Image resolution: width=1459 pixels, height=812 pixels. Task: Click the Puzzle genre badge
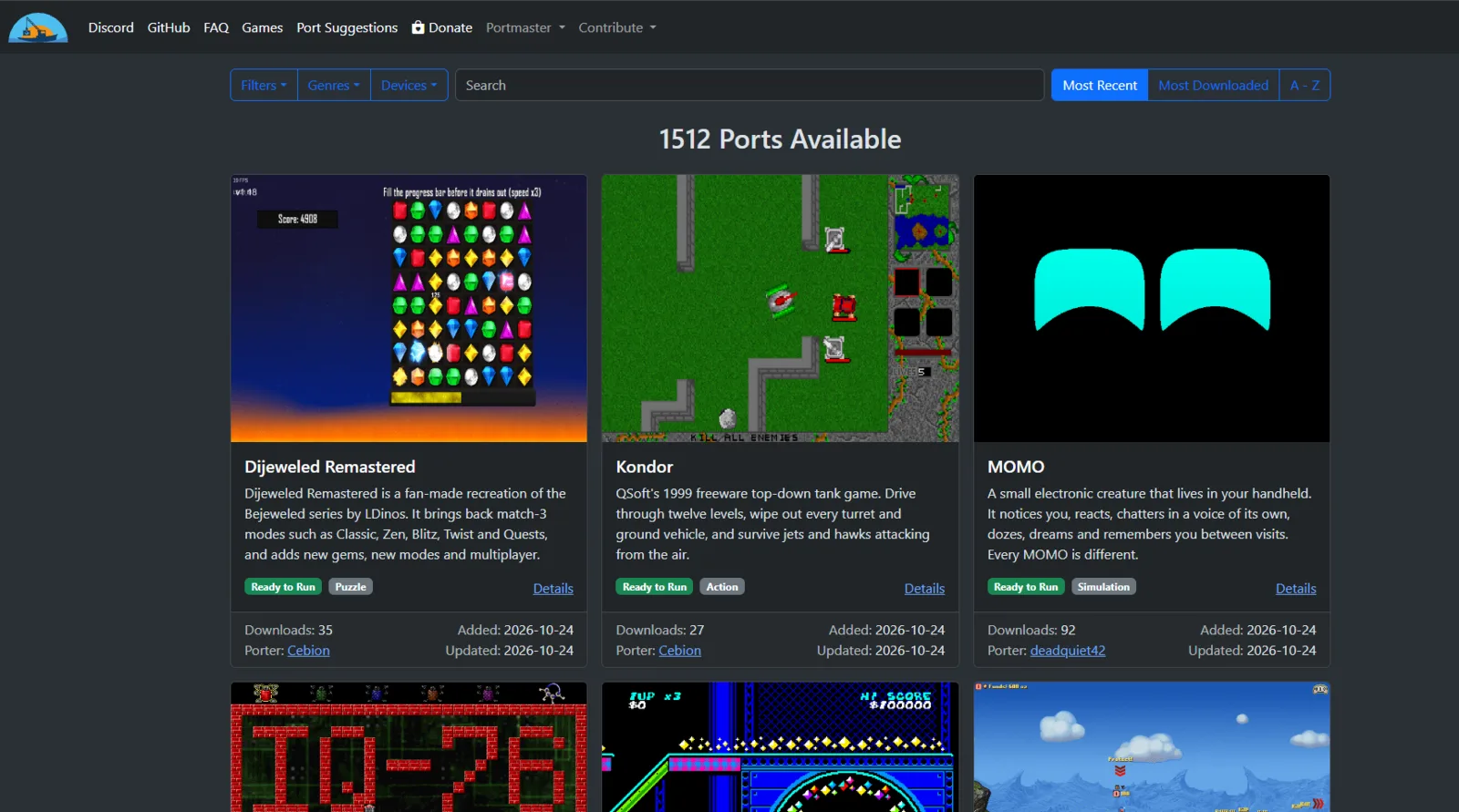click(351, 587)
